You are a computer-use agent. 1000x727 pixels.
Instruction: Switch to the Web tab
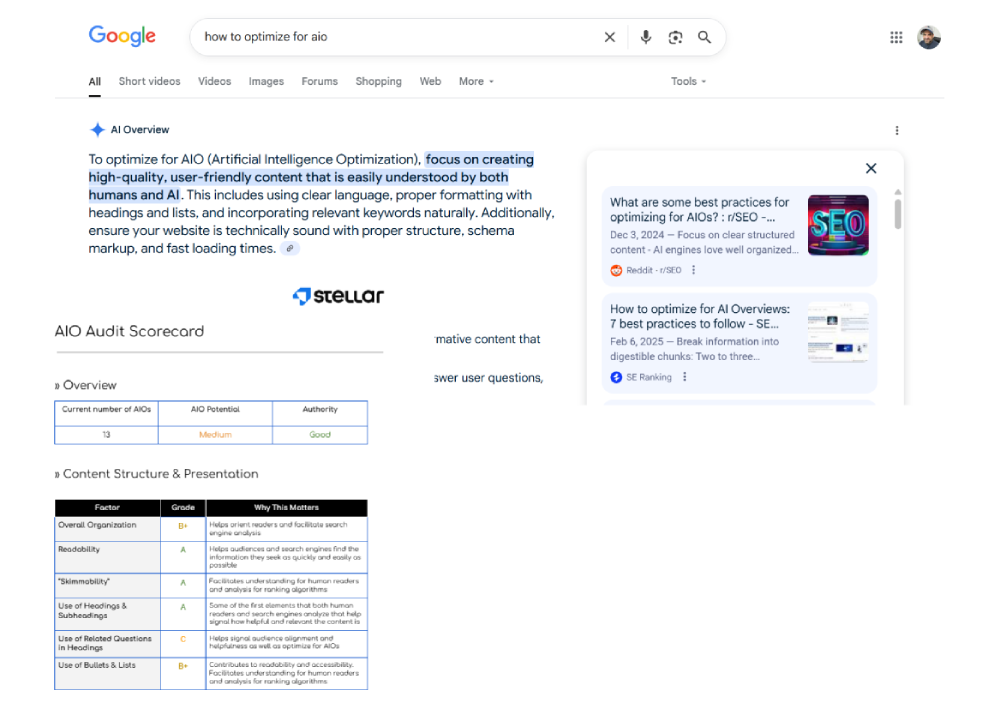(x=430, y=82)
